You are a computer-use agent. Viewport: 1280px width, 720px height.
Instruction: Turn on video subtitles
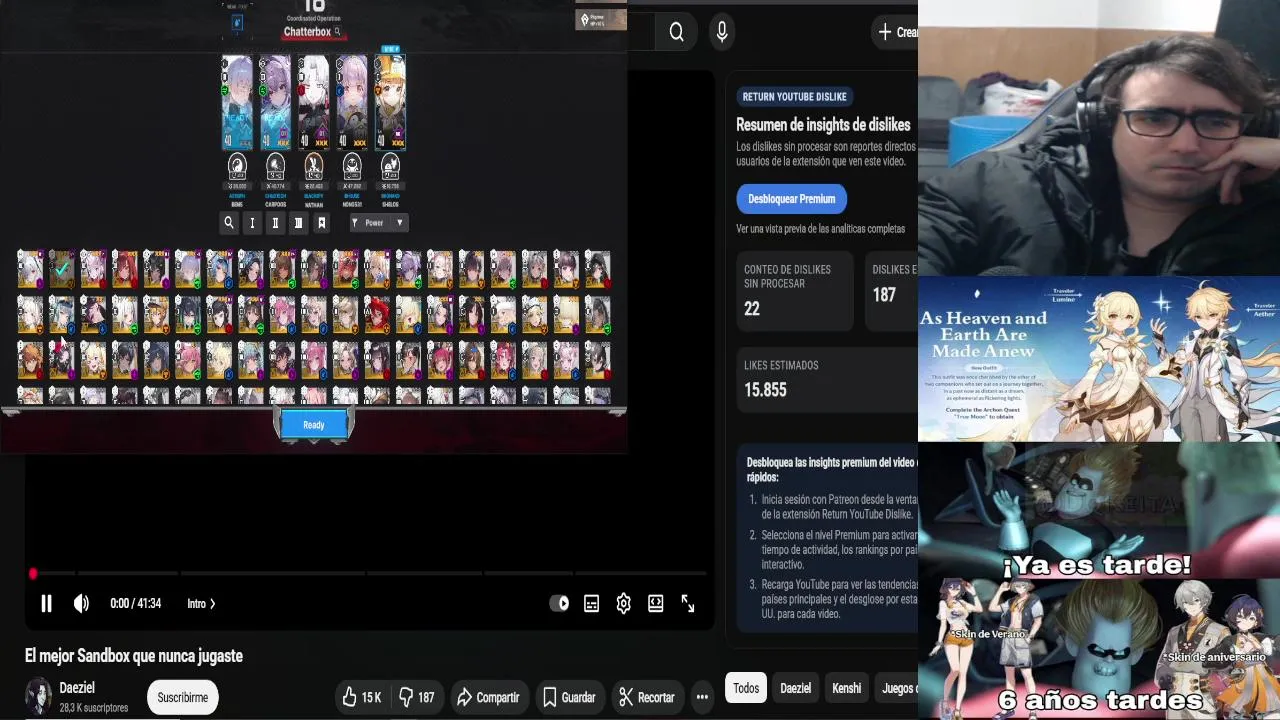(592, 603)
